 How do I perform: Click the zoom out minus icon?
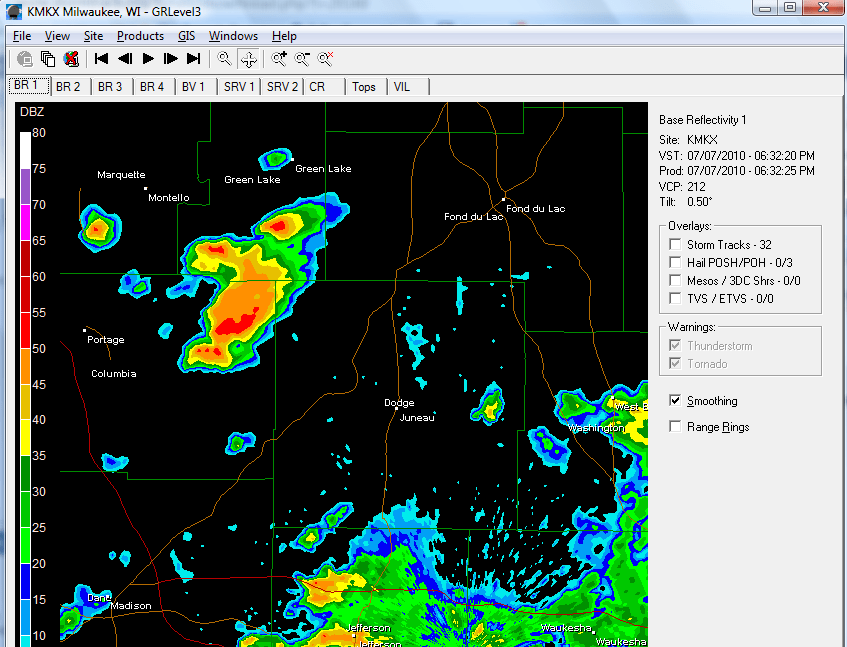pos(302,58)
